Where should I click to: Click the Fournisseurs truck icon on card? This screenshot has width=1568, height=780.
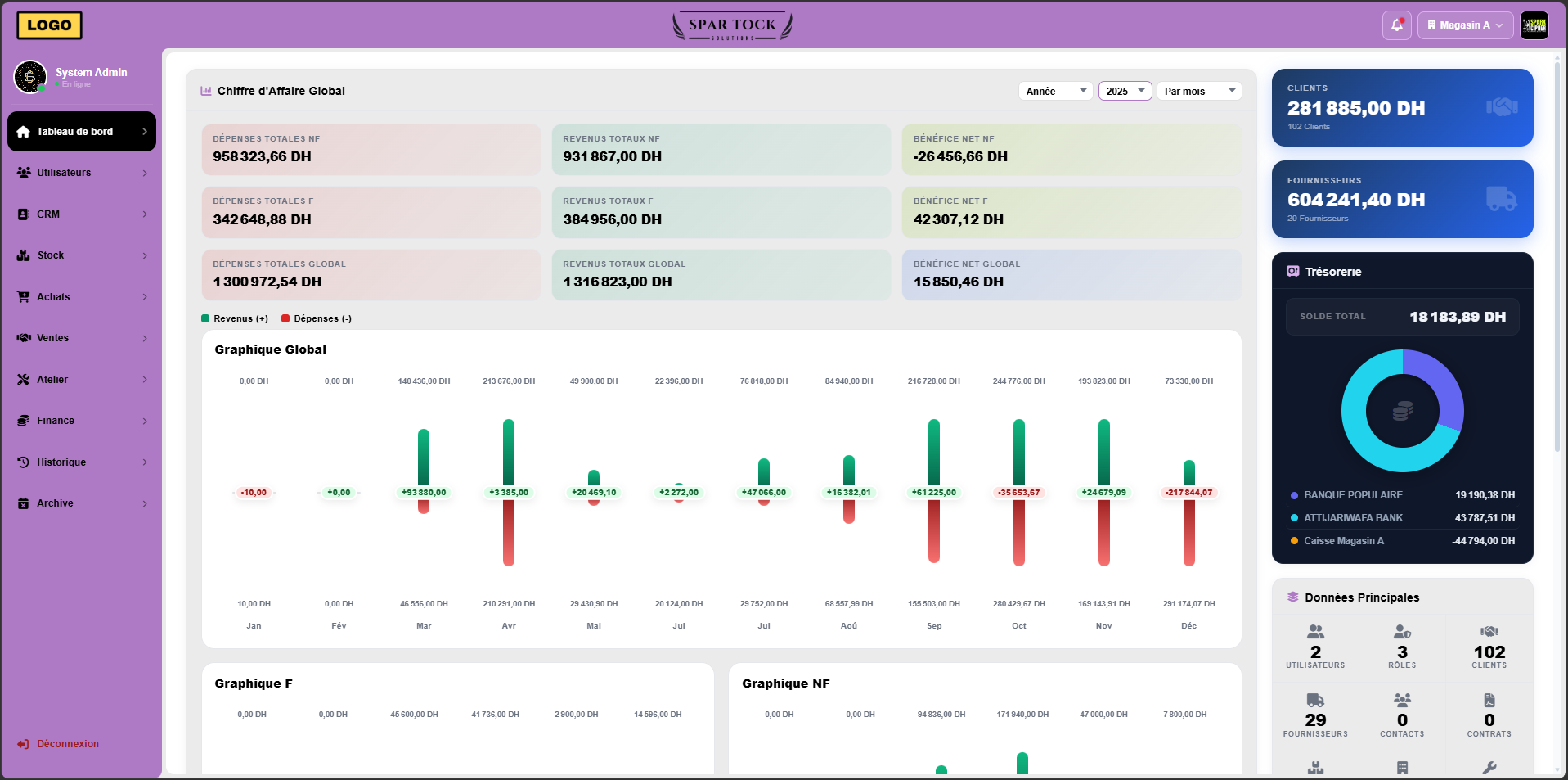click(1501, 199)
